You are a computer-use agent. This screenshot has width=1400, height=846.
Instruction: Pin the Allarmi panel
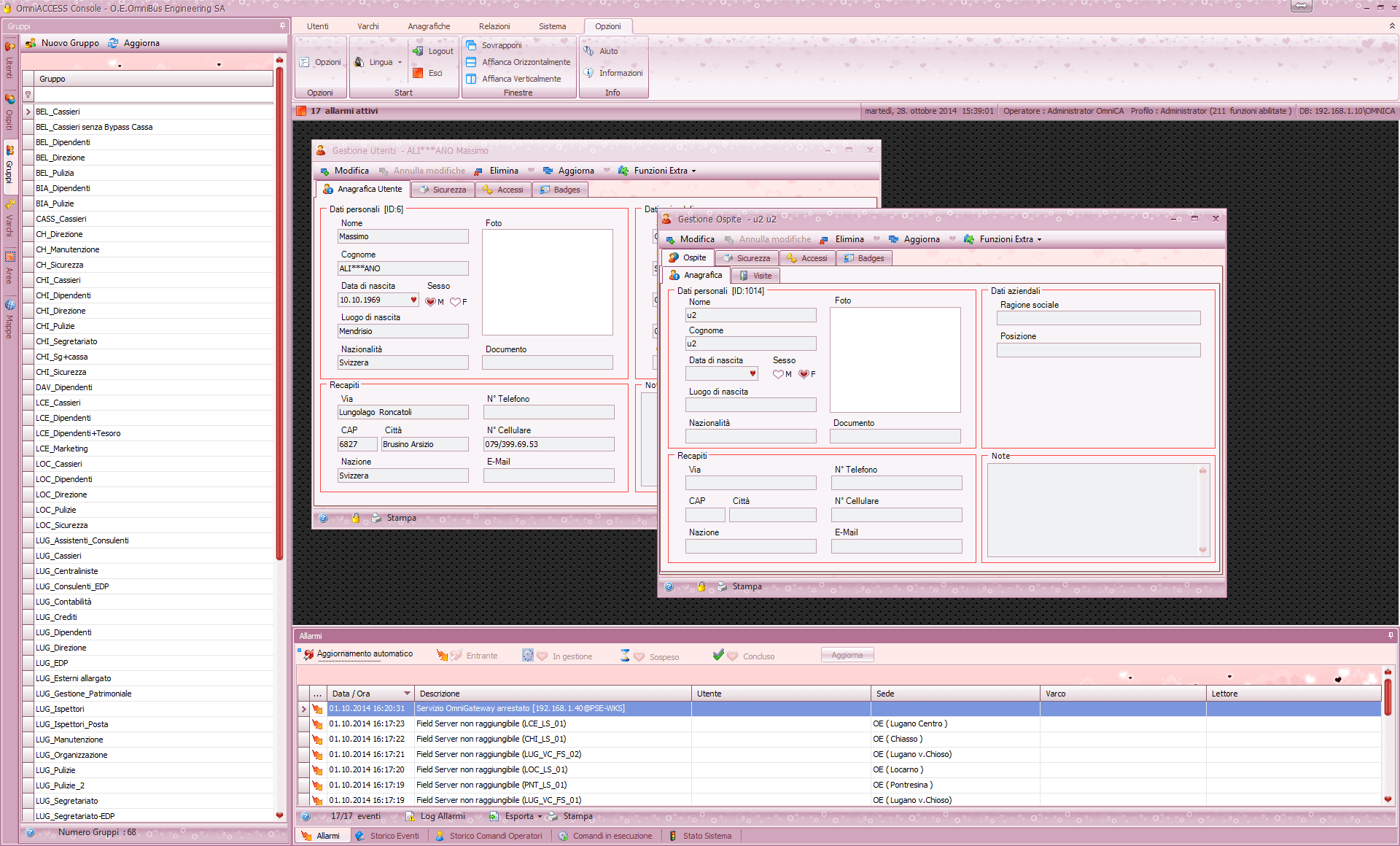1391,636
